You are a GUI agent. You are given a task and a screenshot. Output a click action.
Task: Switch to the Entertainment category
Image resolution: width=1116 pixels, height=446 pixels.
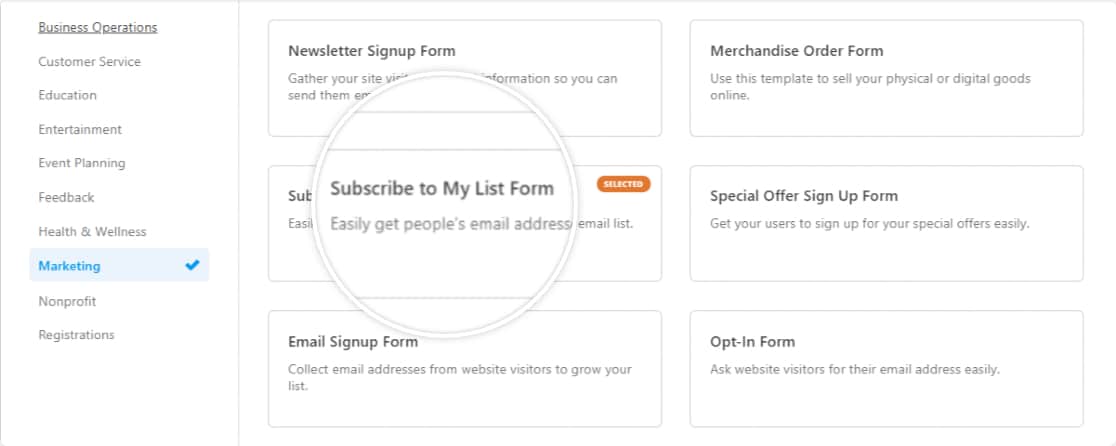coord(80,130)
